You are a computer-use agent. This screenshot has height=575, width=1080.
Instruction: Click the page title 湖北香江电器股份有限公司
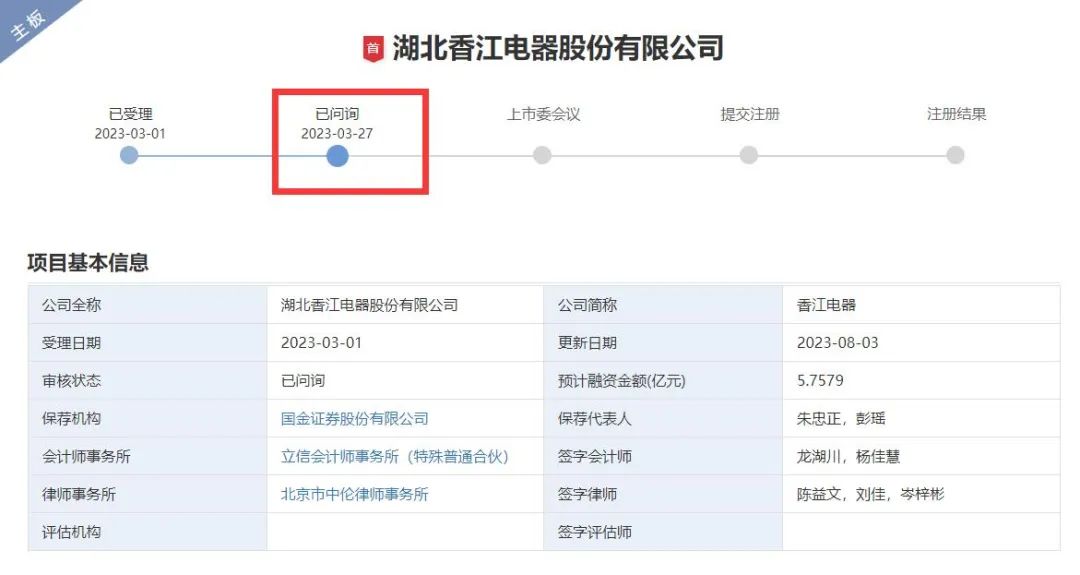(558, 48)
